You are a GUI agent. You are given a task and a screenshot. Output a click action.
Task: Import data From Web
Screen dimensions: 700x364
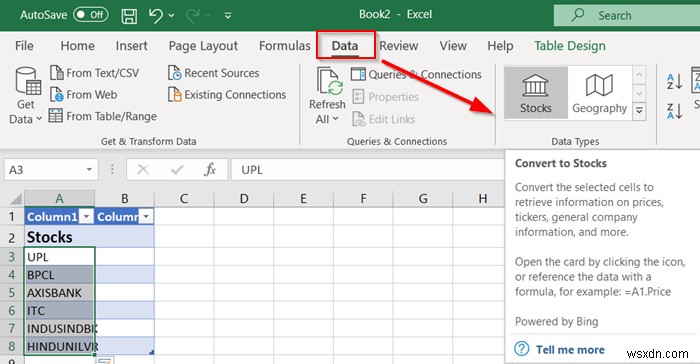tap(83, 94)
